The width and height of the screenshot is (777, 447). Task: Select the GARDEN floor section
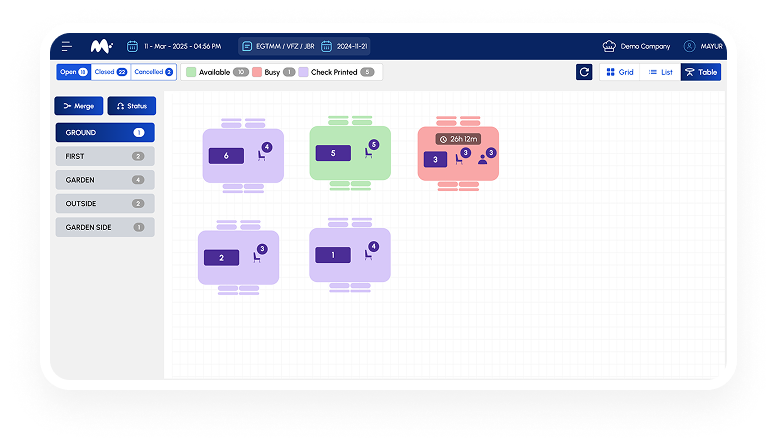click(x=105, y=180)
